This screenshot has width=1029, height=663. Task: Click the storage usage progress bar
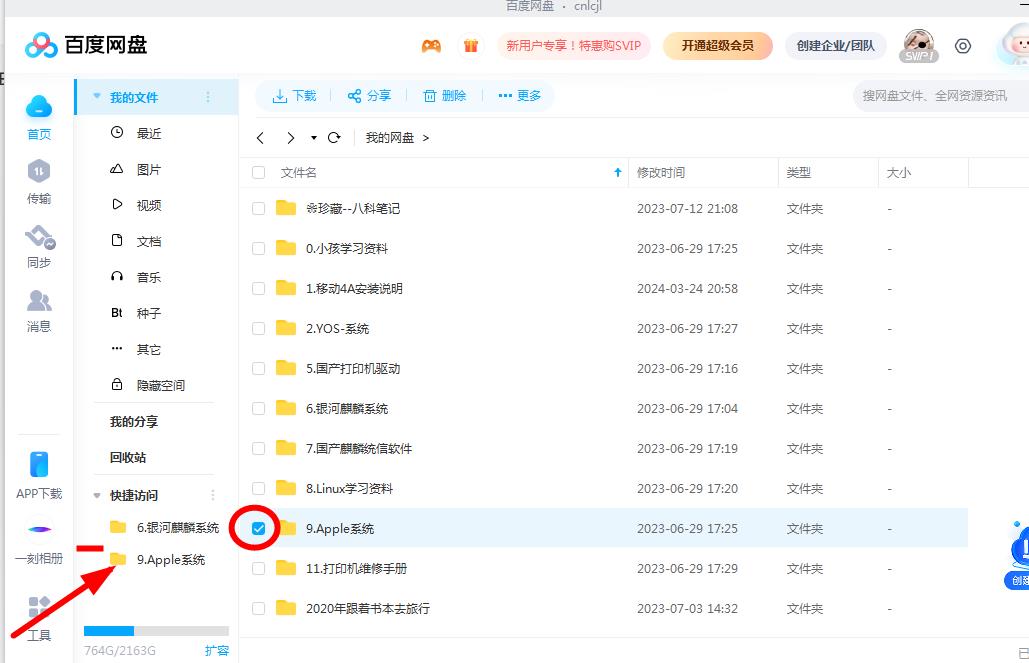(x=155, y=631)
